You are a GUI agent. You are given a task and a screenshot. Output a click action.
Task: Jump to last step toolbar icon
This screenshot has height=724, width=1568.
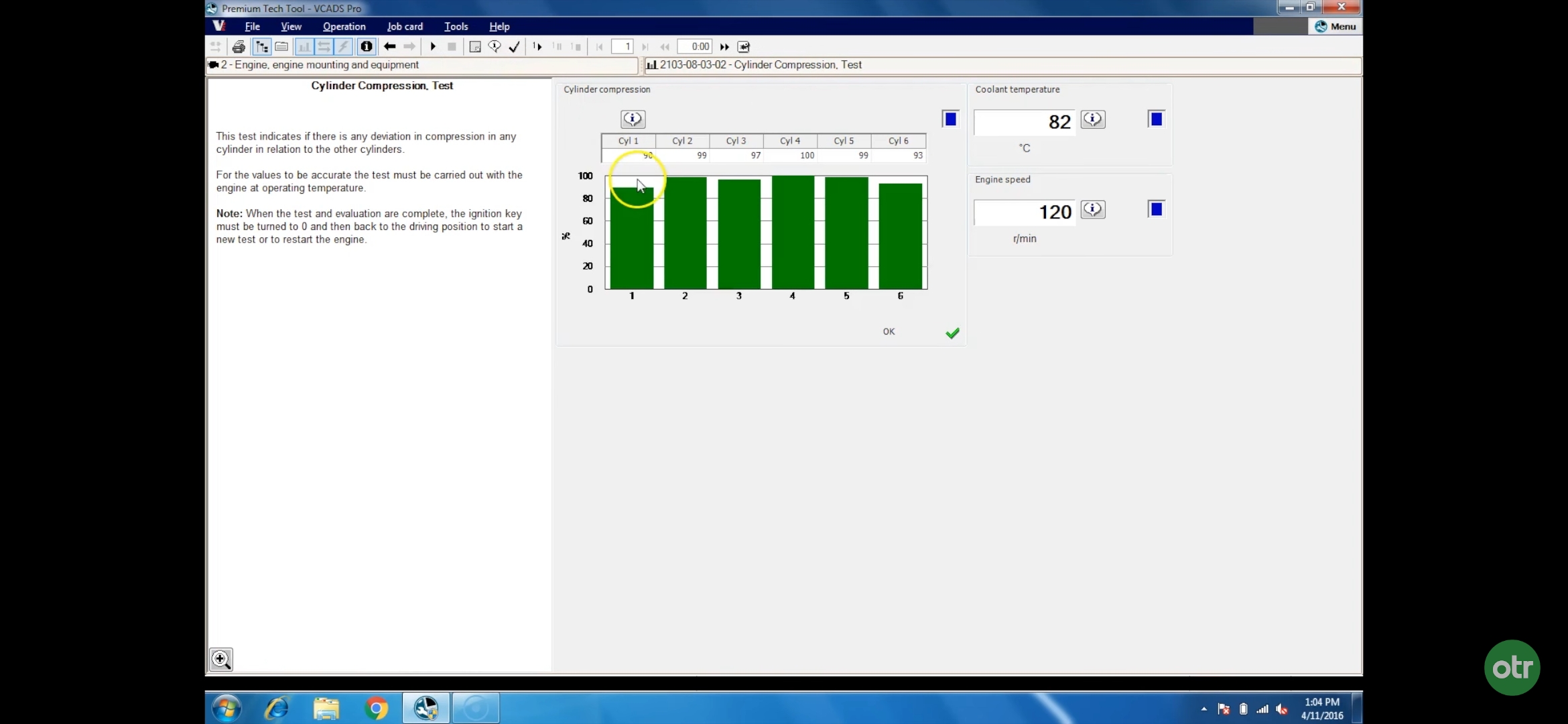[645, 47]
